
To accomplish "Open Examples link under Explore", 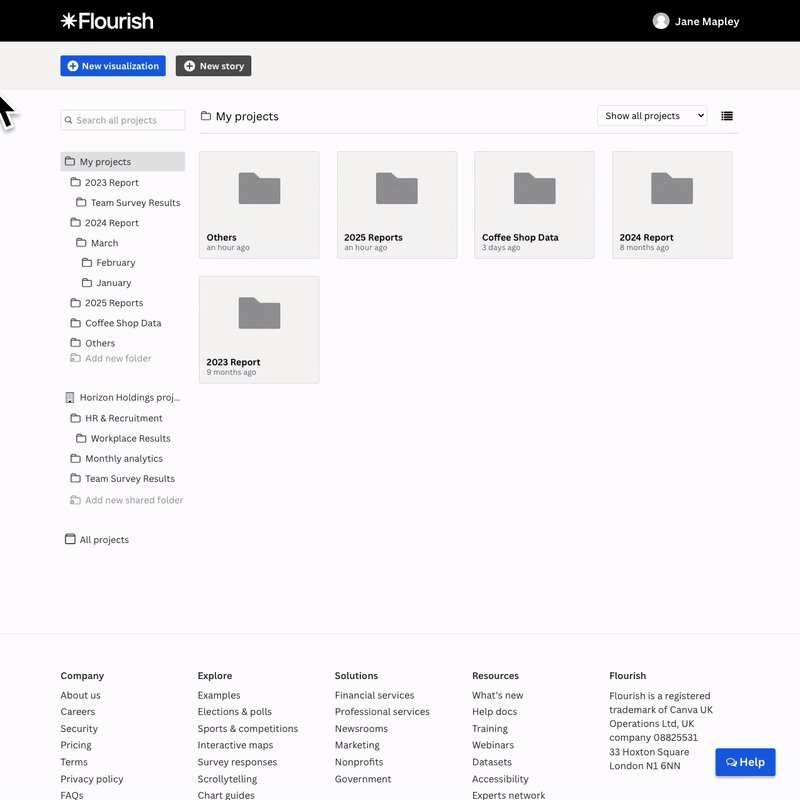I will 219,695.
